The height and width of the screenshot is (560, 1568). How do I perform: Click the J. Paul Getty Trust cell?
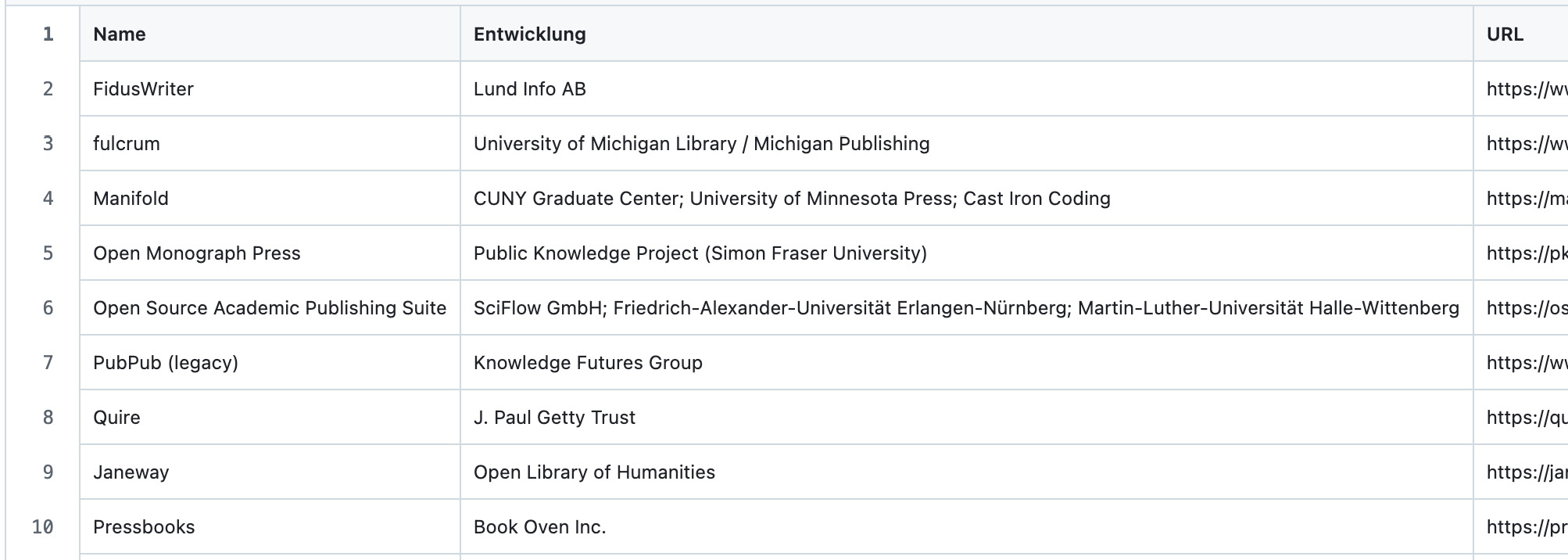tap(555, 418)
